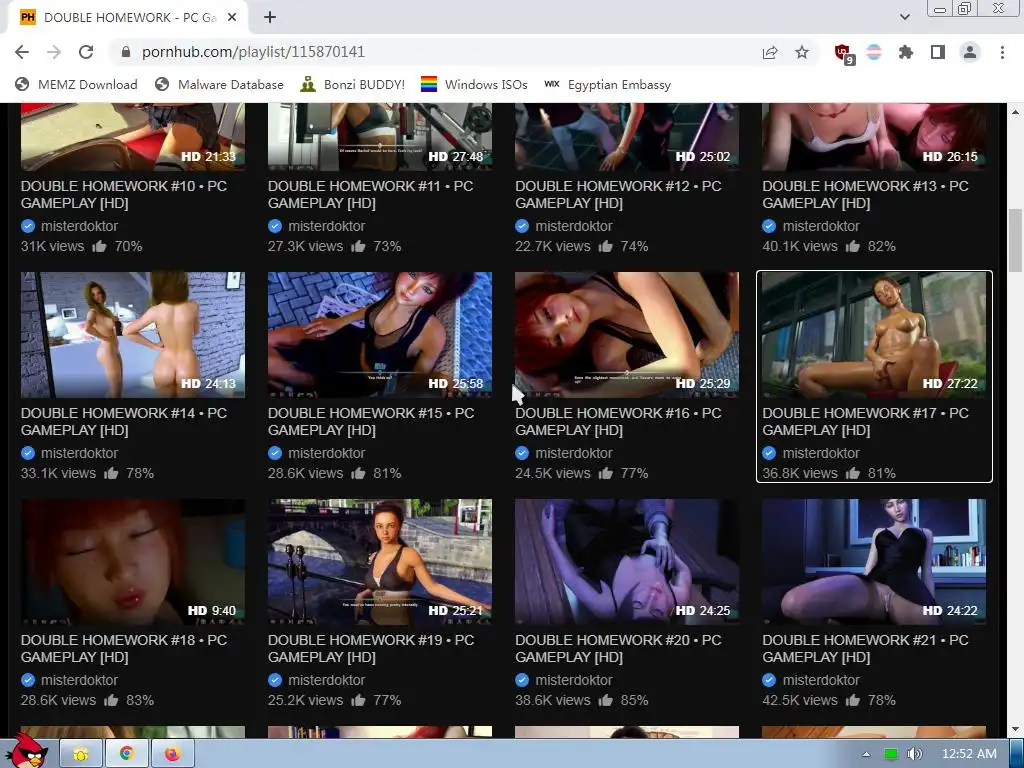This screenshot has width=1024, height=768.
Task: Open the MEMZ Download bookmark
Action: pyautogui.click(x=76, y=84)
